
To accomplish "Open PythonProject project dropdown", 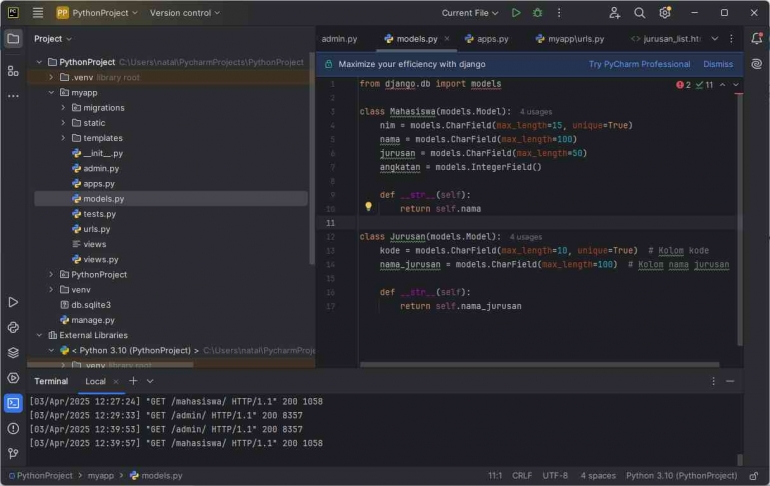I will (97, 13).
